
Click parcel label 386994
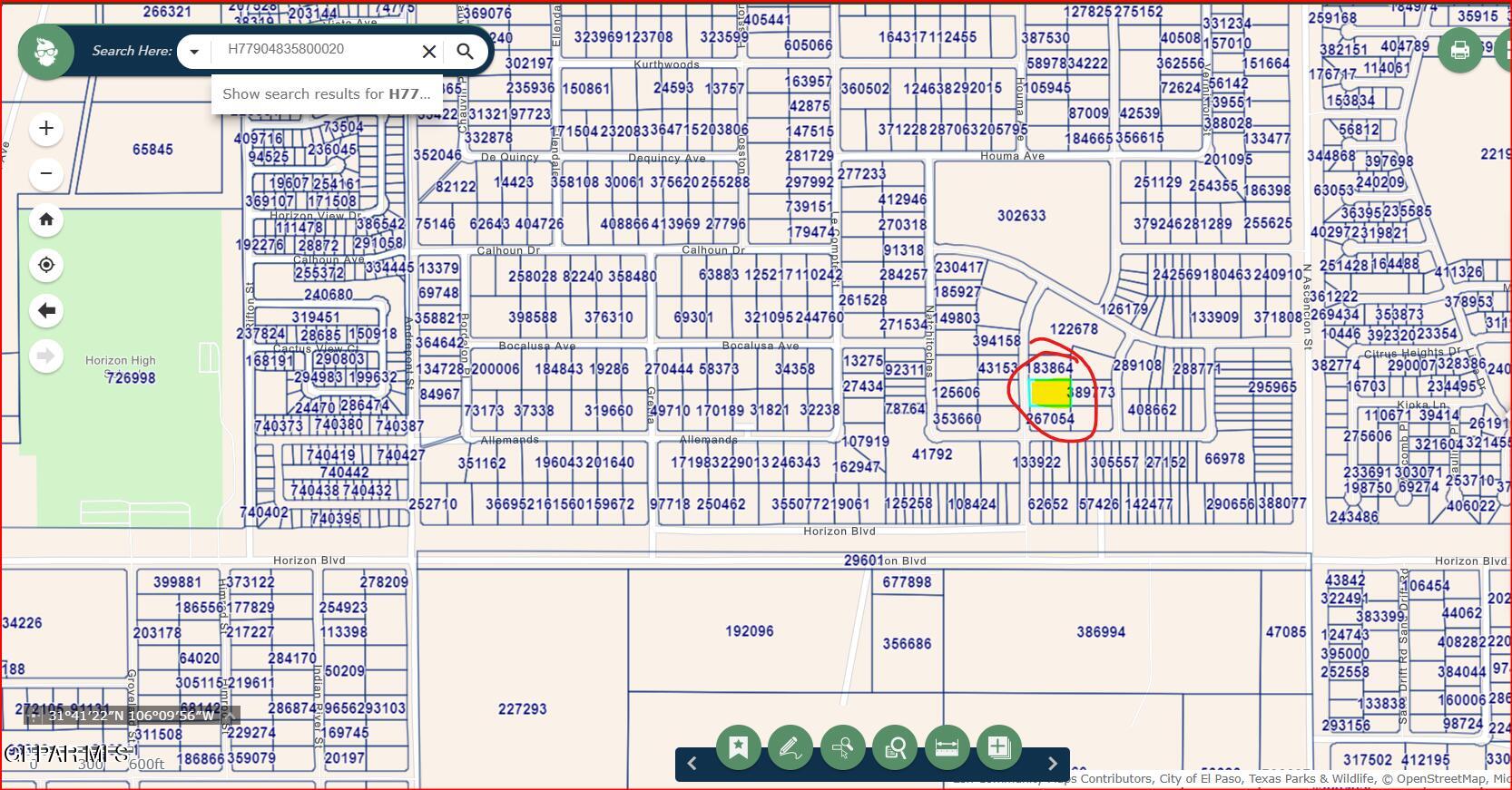[x=1100, y=632]
